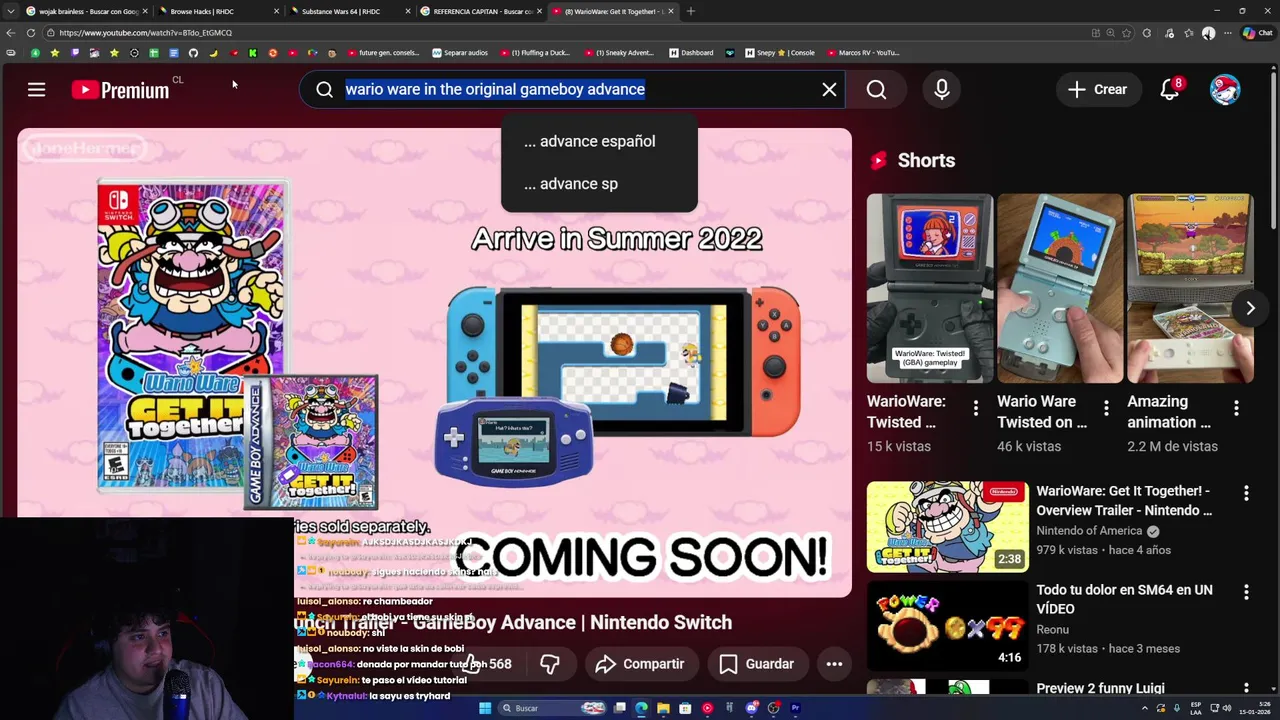Toggle dislike on the video
Viewport: 1280px width, 720px height.
[x=549, y=664]
